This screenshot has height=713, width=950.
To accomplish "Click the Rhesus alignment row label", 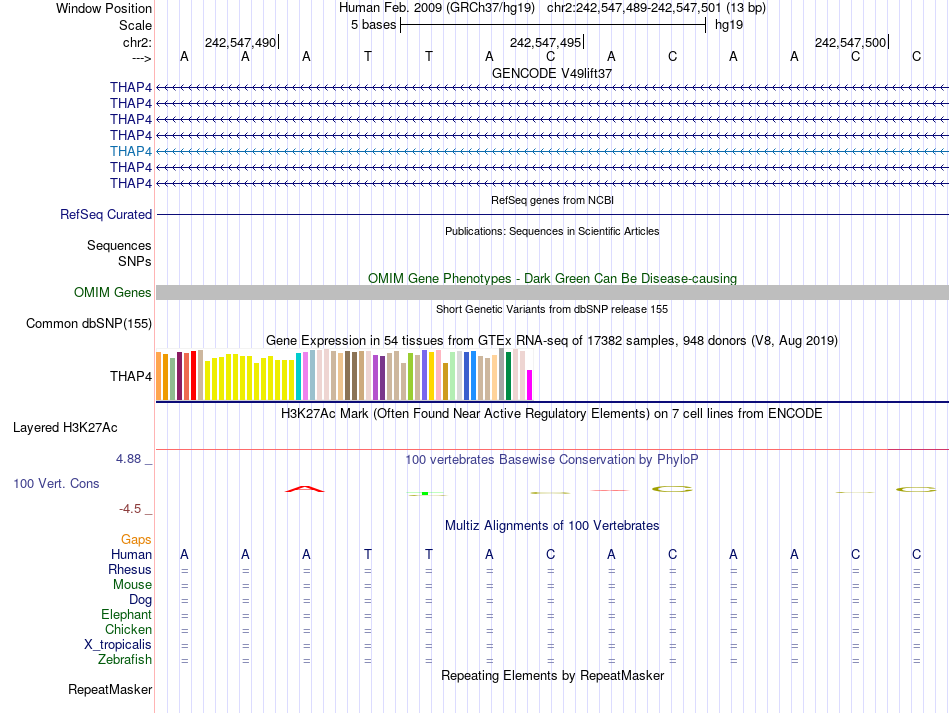I will (x=130, y=569).
